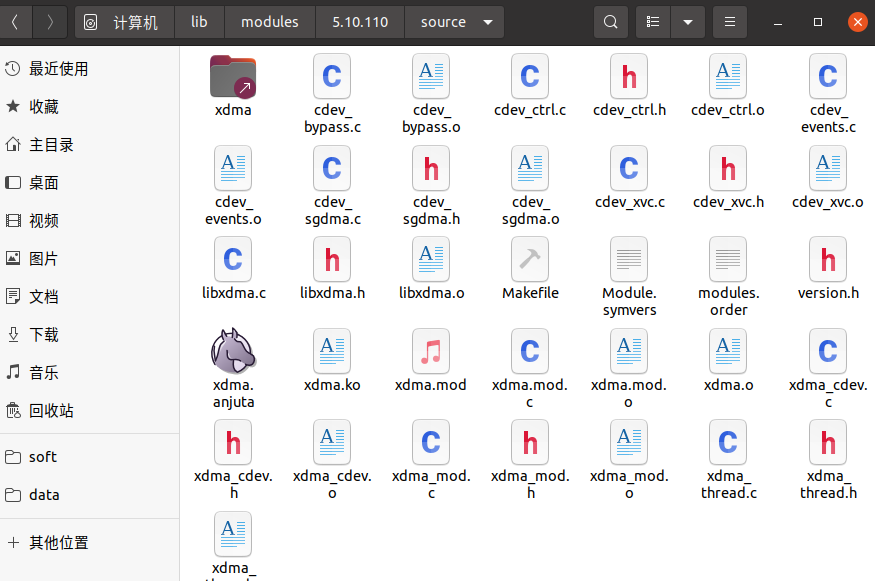Select the xdma.o file icon

point(728,351)
